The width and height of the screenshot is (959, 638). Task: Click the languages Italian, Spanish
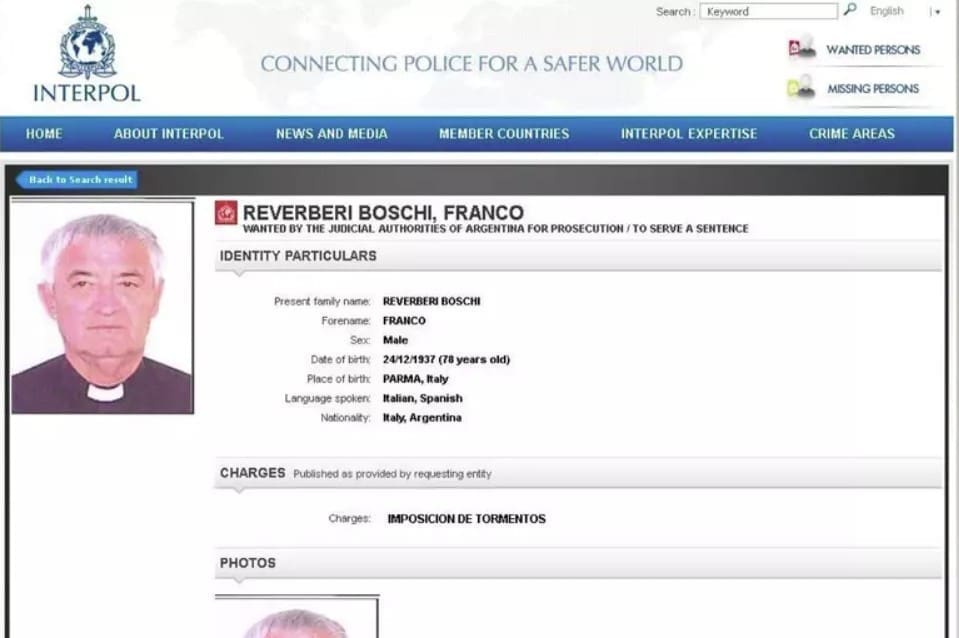[423, 398]
